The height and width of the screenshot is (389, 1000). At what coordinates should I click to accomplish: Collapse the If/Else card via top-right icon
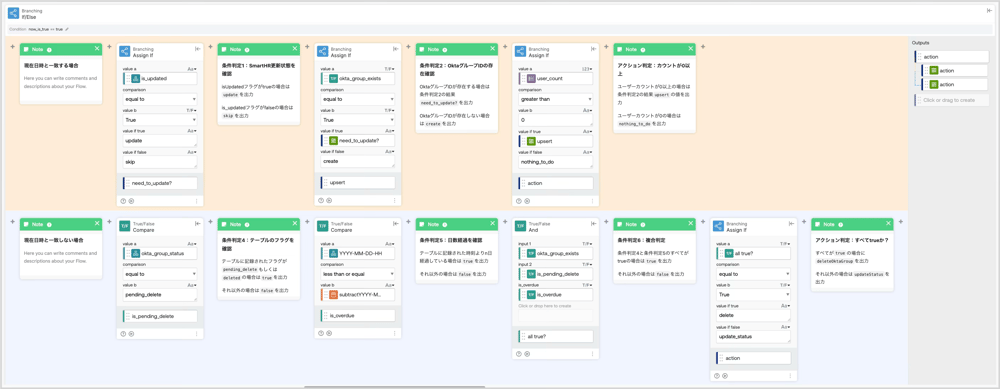(x=989, y=10)
